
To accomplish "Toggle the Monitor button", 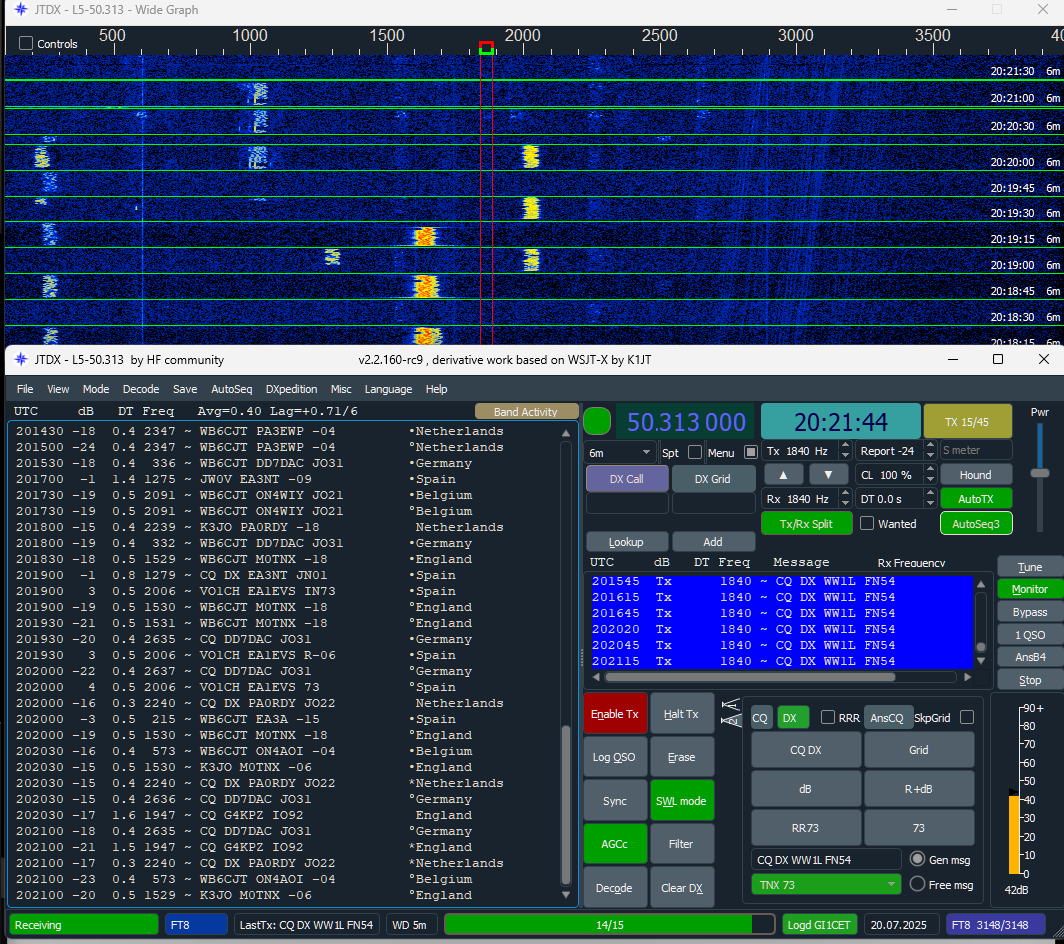I will (x=1029, y=589).
